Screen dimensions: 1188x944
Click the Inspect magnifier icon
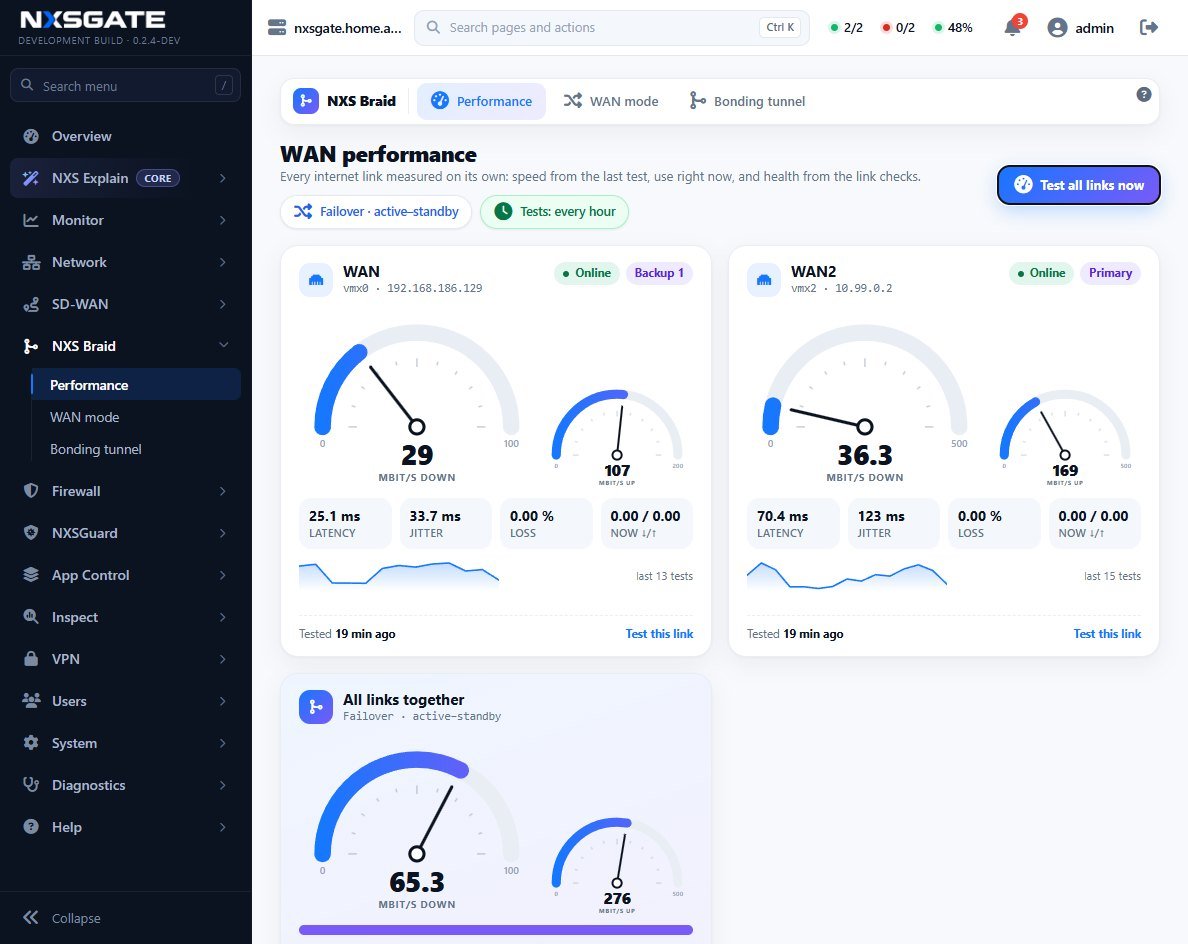31,617
